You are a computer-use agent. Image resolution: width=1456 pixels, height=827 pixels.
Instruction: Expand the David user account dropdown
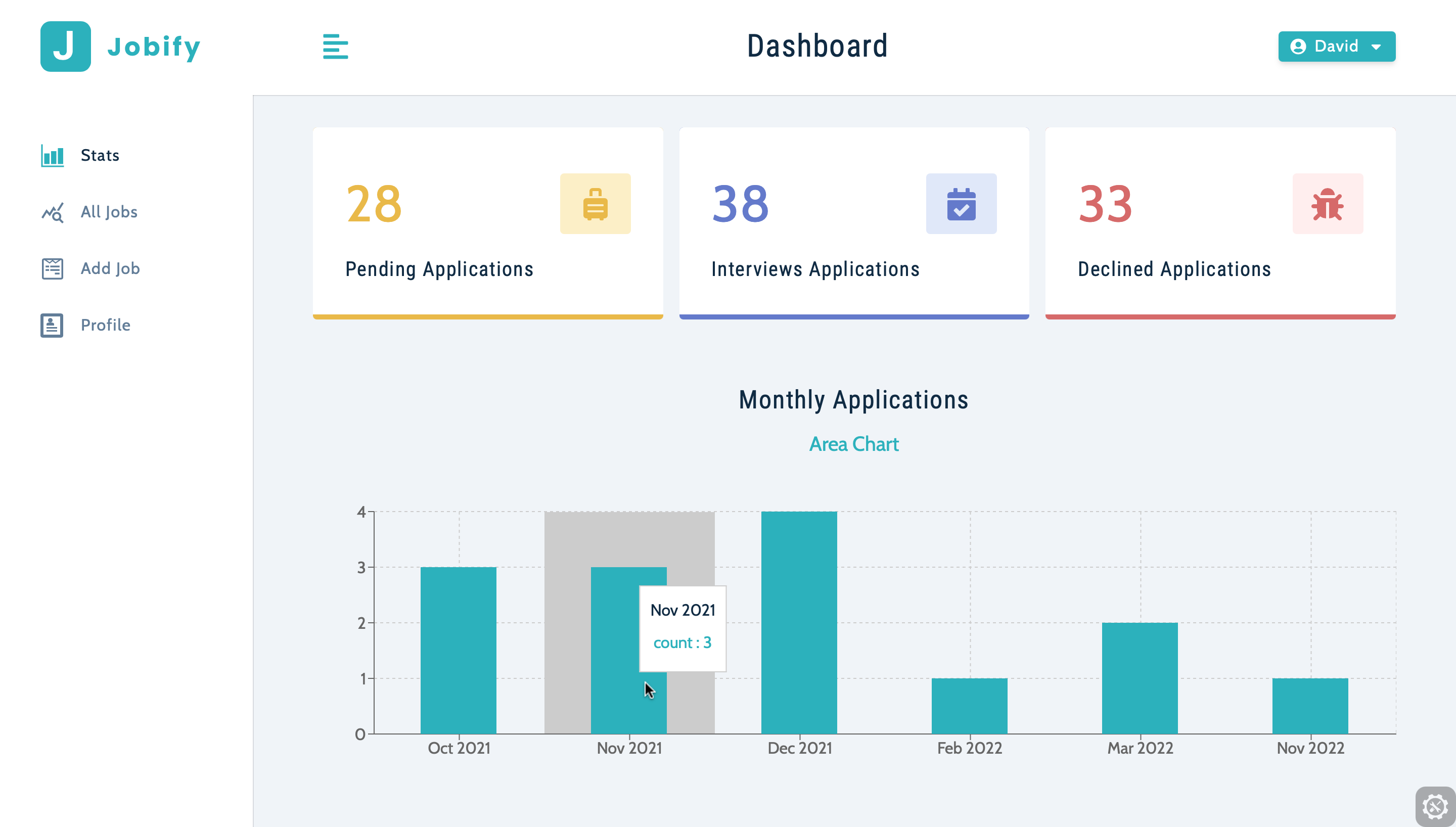pos(1337,46)
